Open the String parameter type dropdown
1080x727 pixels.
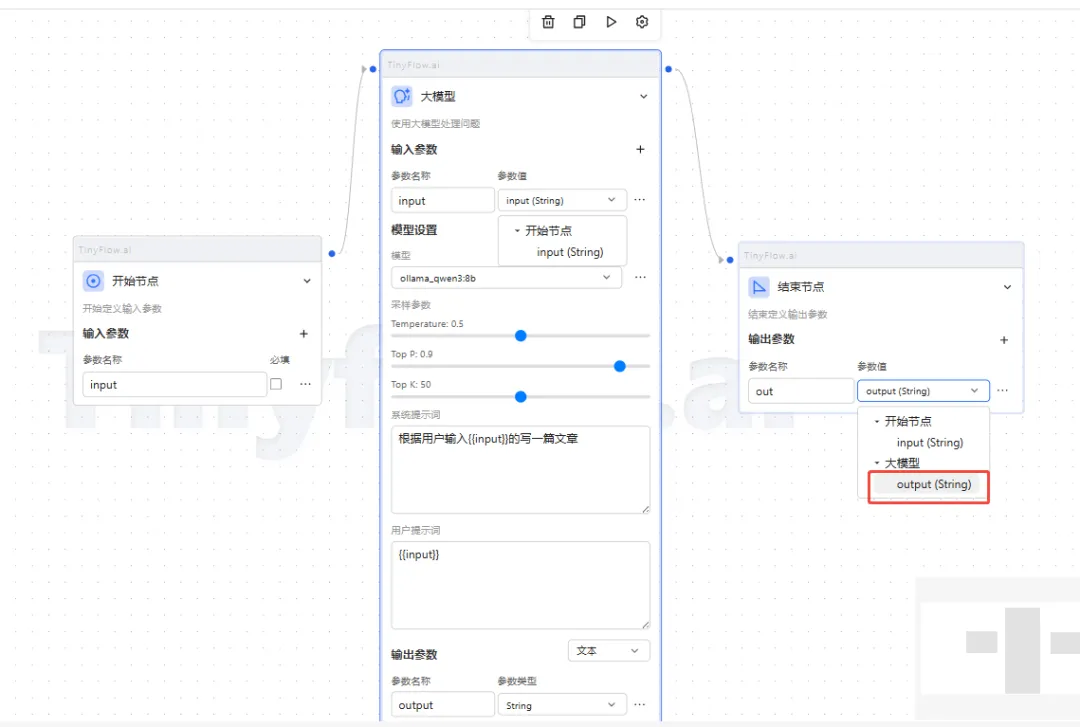pos(562,705)
